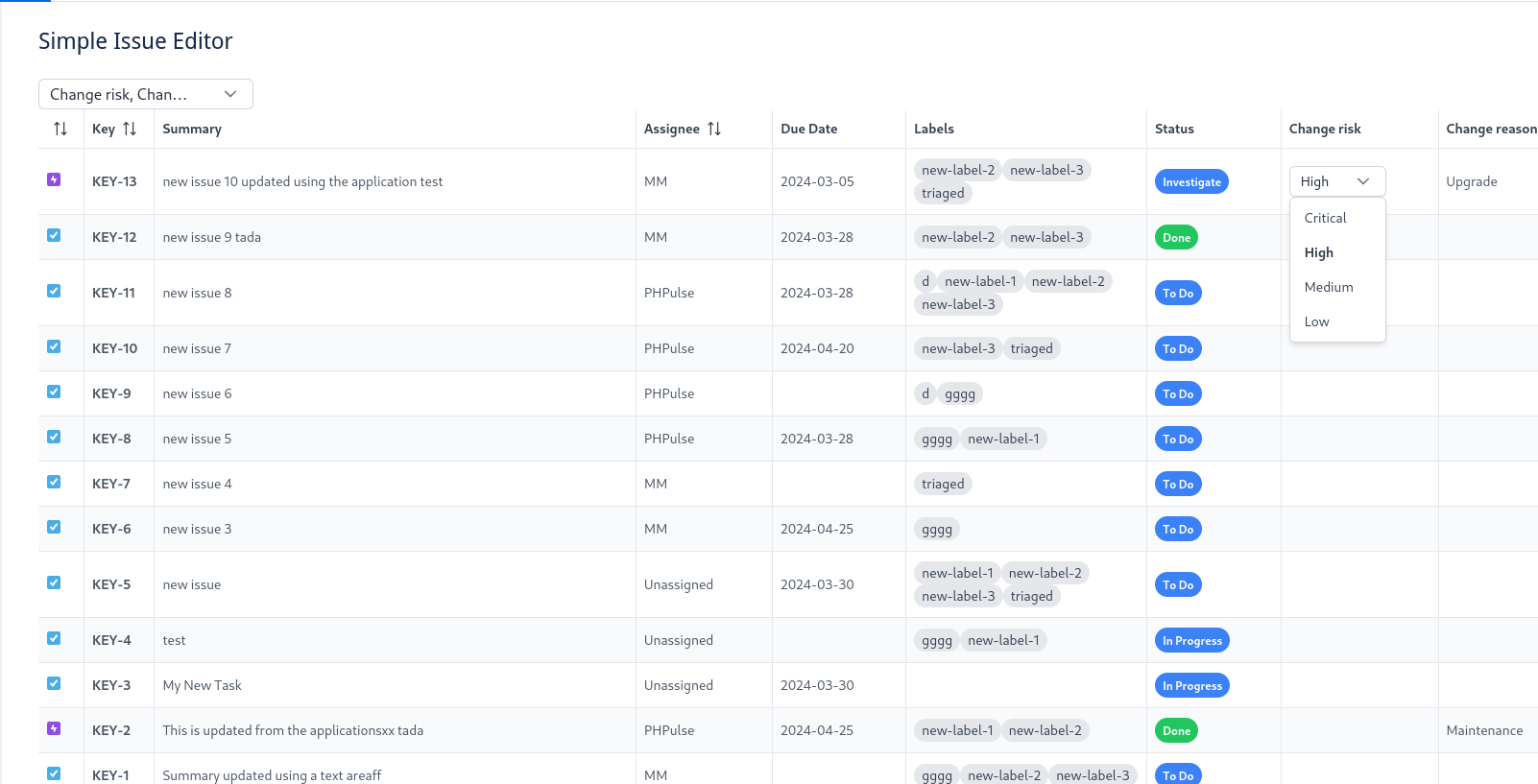The image size is (1538, 784).
Task: Click the 'triaged' label on KEY-7
Action: [x=943, y=485]
